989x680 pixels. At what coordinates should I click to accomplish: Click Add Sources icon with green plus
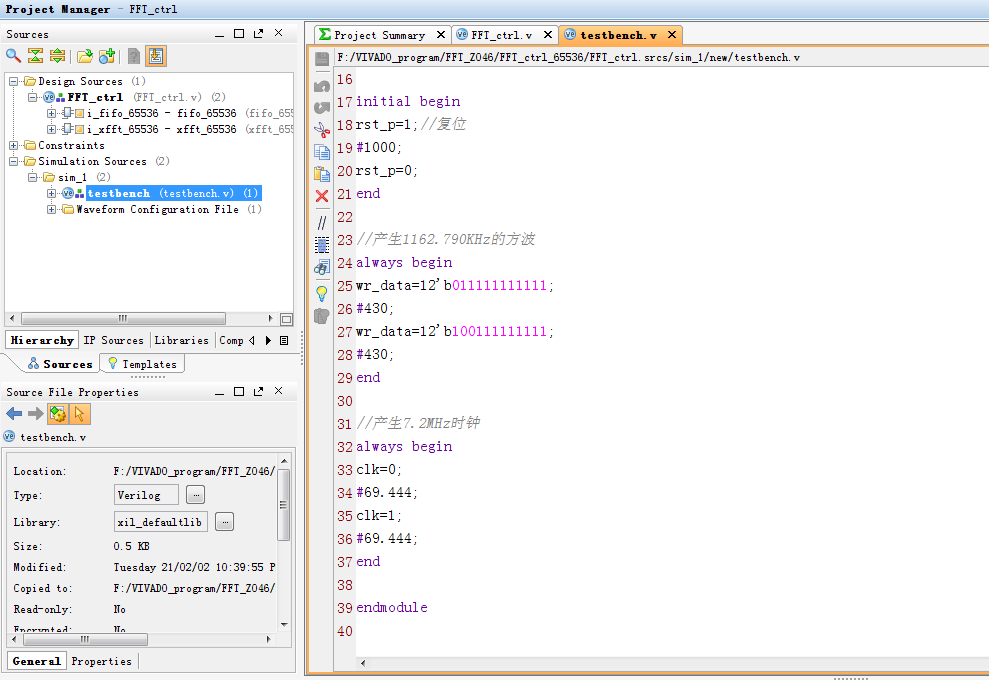pyautogui.click(x=107, y=56)
